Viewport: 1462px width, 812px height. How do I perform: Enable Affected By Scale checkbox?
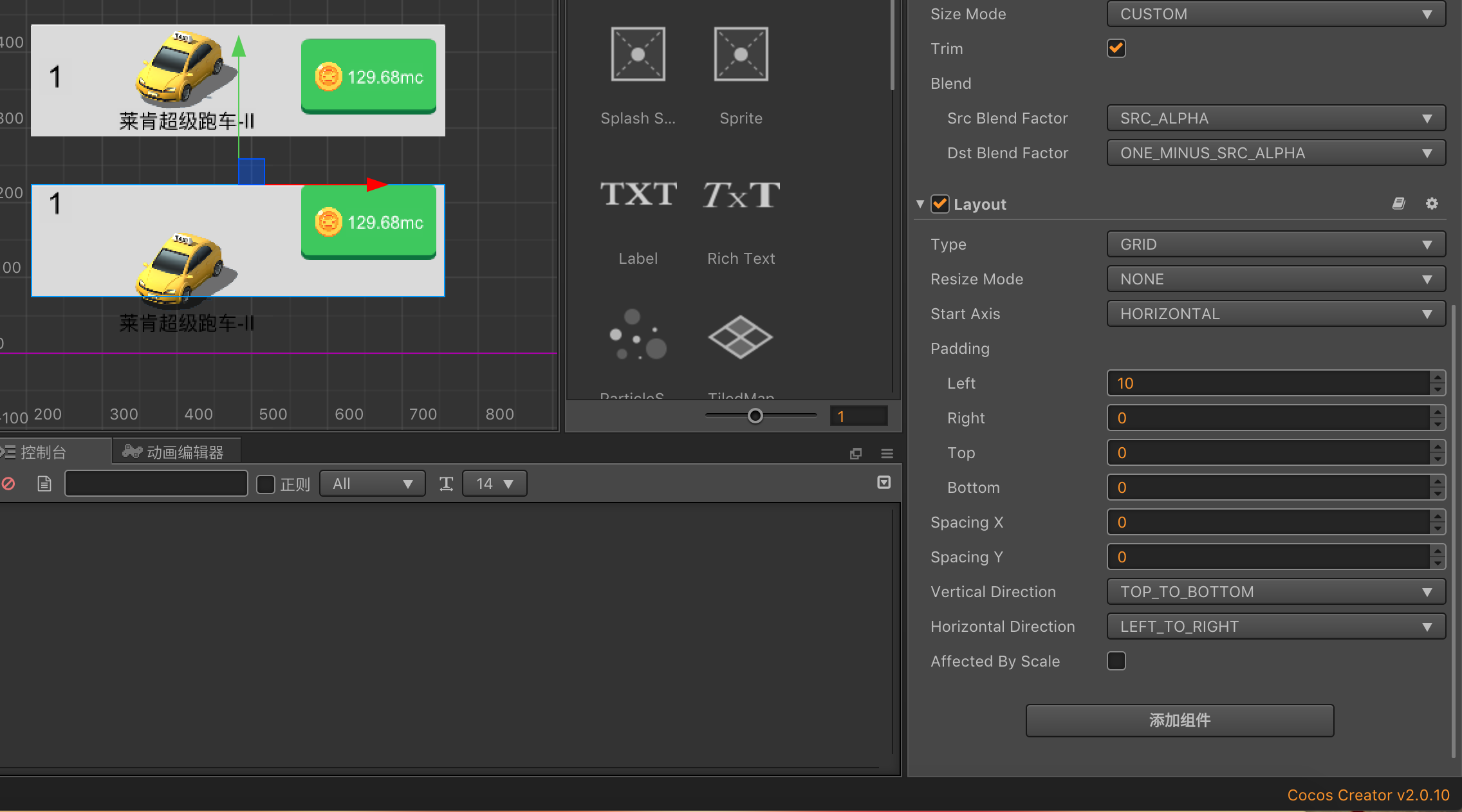coord(1116,661)
